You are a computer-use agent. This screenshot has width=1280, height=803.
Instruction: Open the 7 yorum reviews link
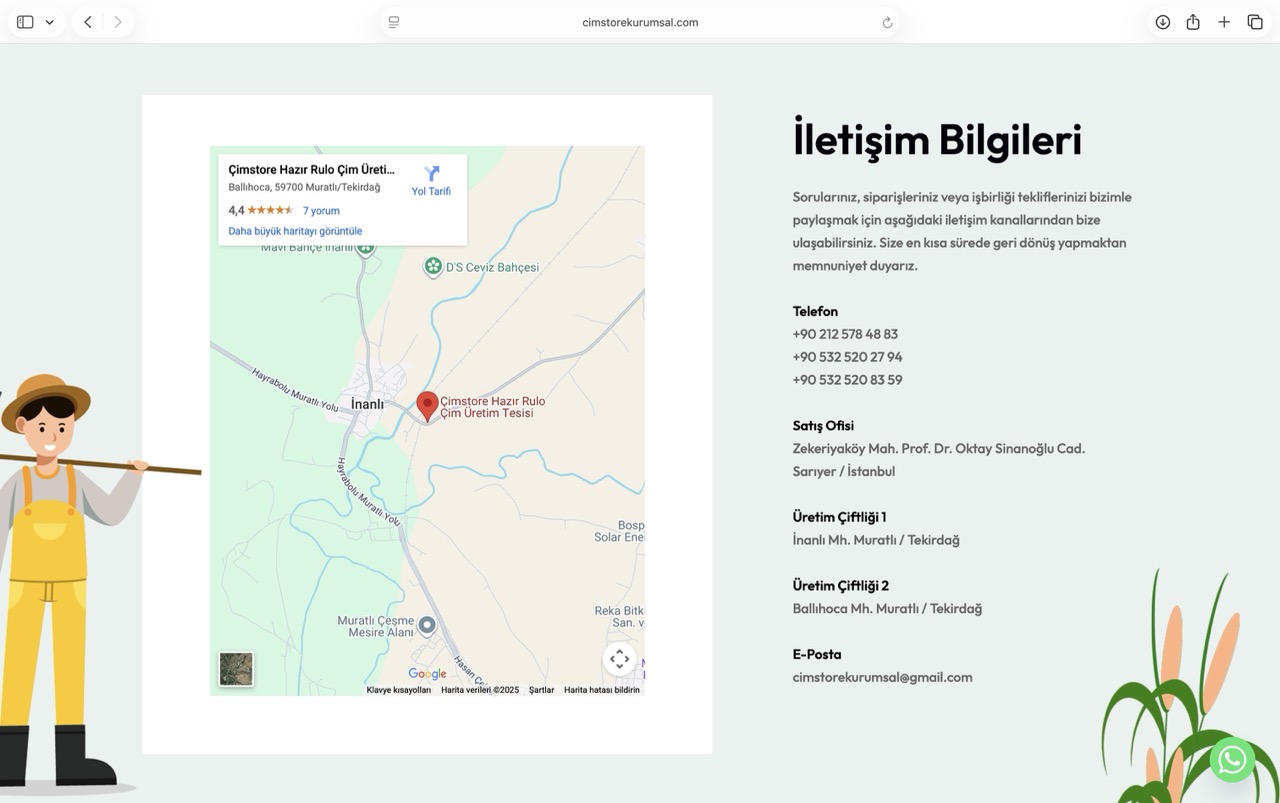[321, 211]
